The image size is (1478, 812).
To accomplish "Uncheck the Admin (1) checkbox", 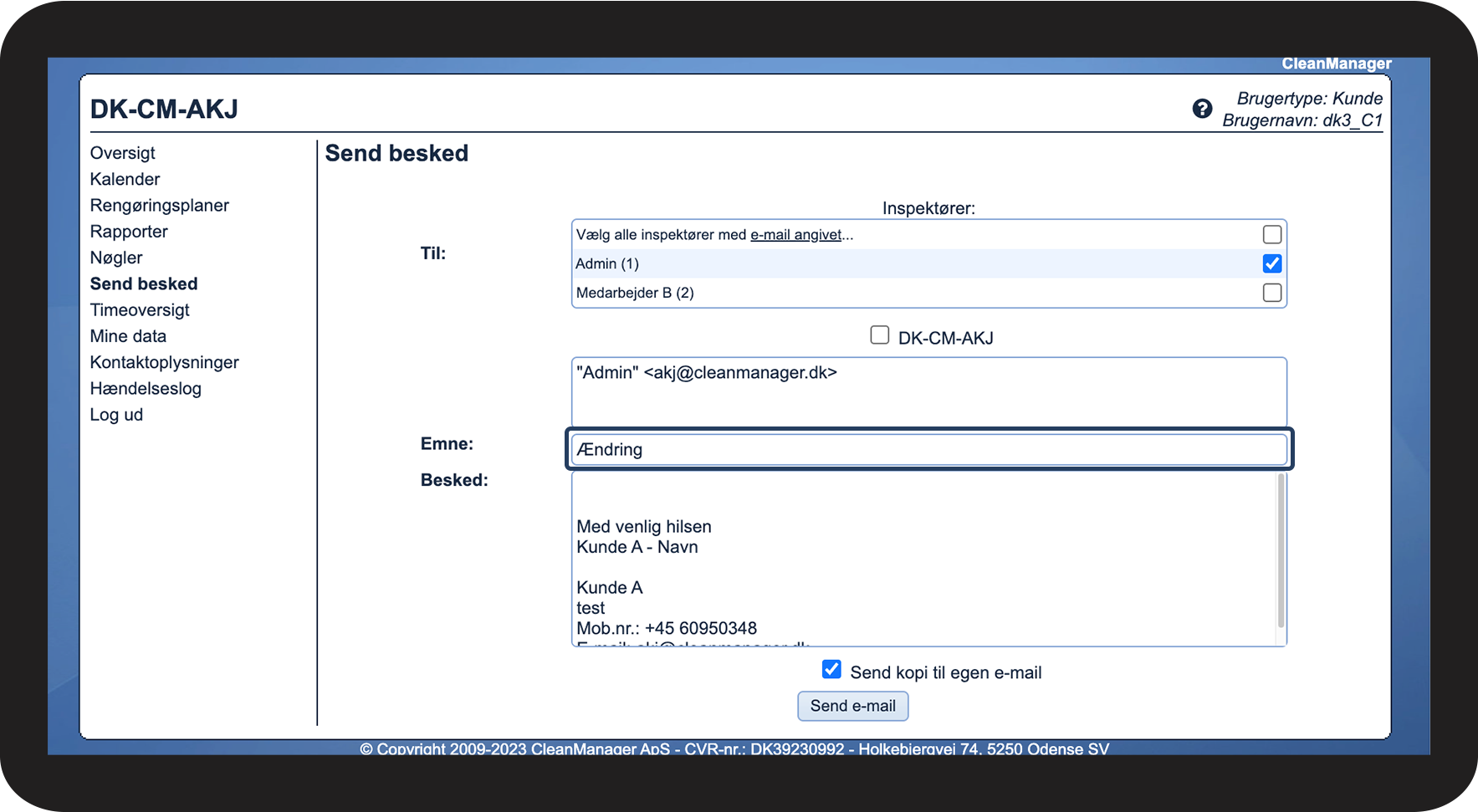I will [x=1271, y=264].
